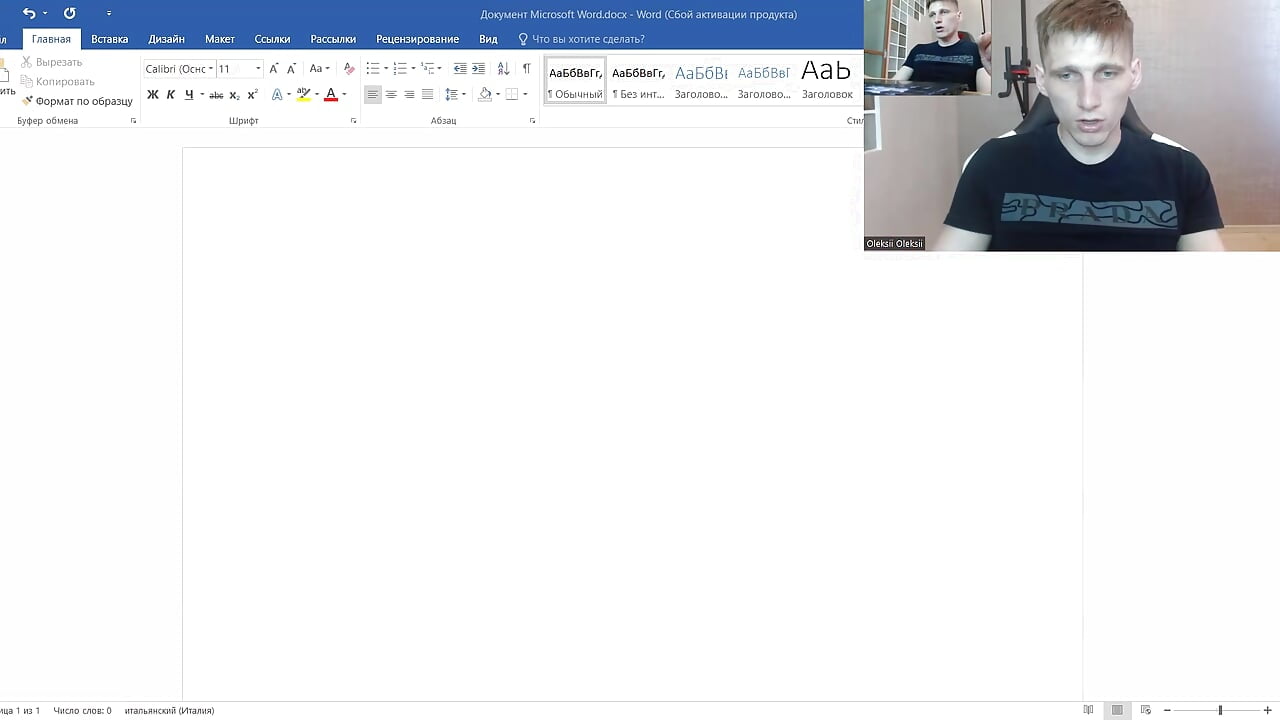Click the Redo/Repeat icon in title bar
Image resolution: width=1280 pixels, height=720 pixels.
(x=69, y=13)
